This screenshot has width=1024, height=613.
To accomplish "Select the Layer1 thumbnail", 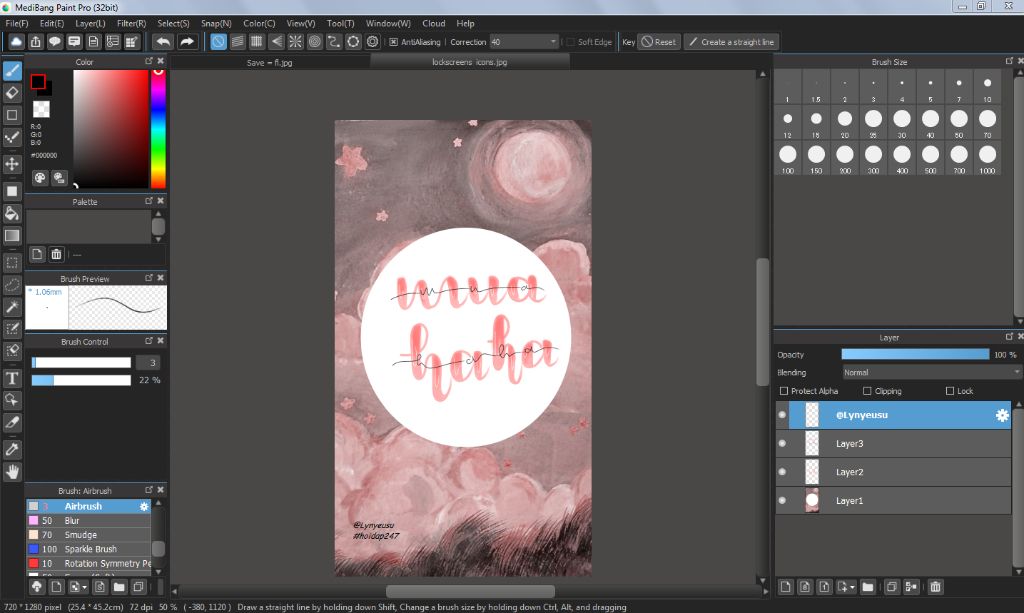I will pyautogui.click(x=812, y=501).
